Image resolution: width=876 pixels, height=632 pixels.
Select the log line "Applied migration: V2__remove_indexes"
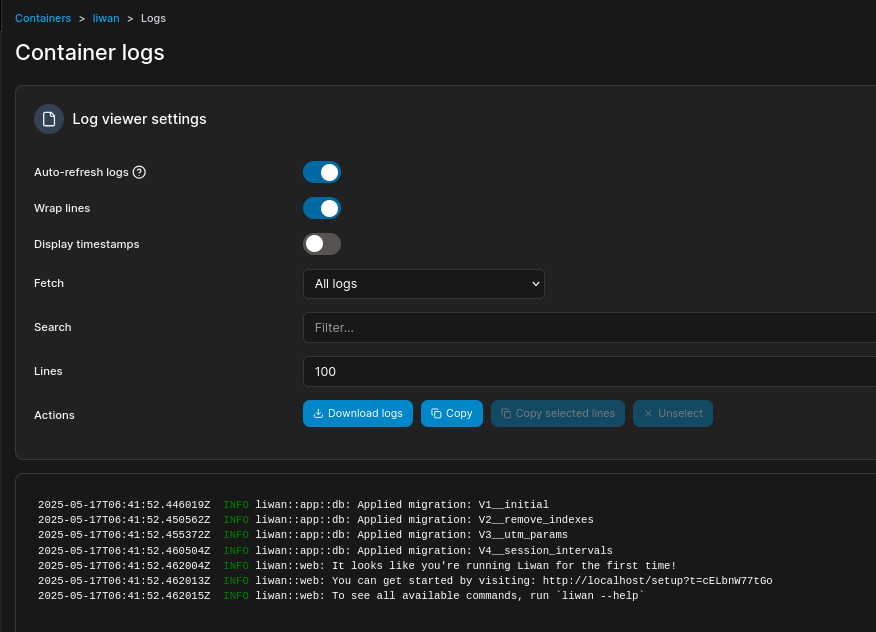click(316, 520)
